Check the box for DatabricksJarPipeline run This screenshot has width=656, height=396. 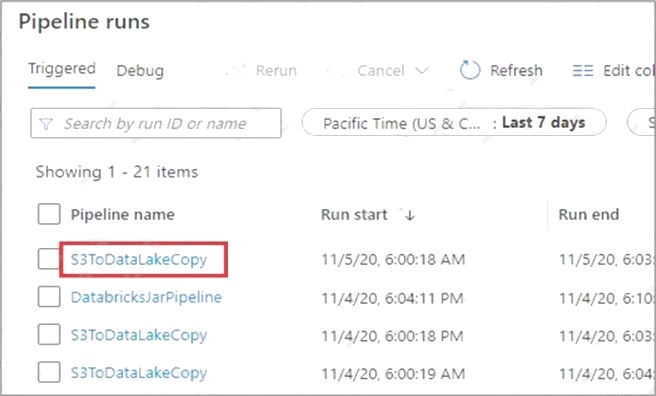[x=49, y=296]
